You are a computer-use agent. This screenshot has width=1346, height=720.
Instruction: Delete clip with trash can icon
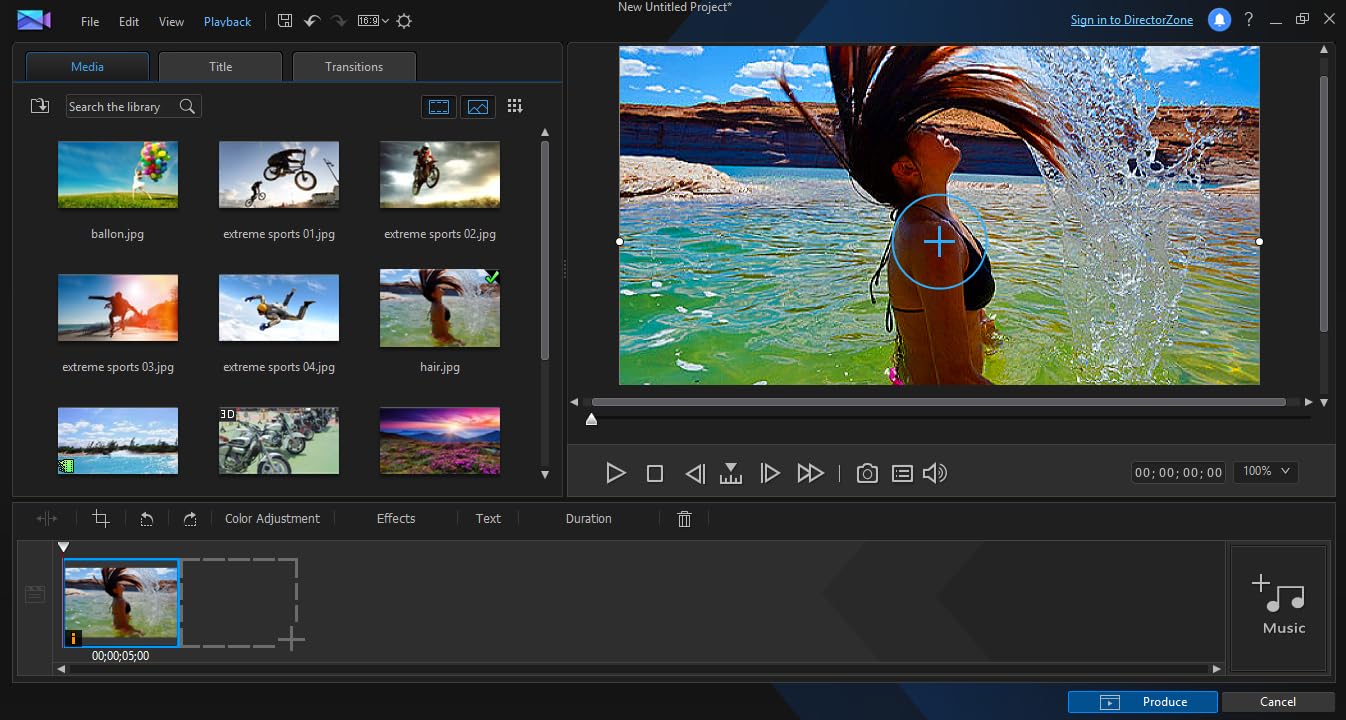(x=684, y=518)
